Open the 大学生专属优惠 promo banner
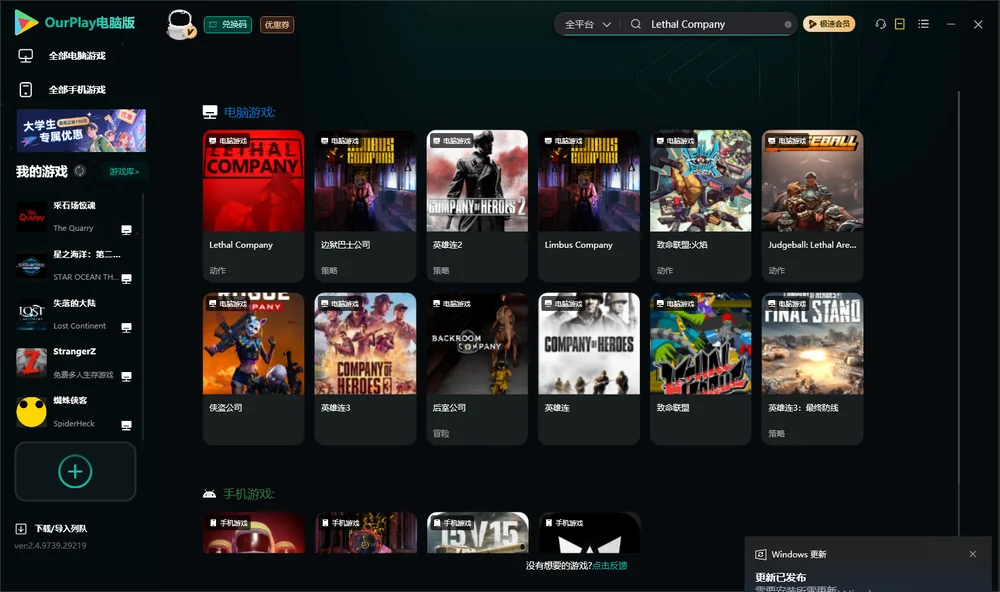 [81, 131]
